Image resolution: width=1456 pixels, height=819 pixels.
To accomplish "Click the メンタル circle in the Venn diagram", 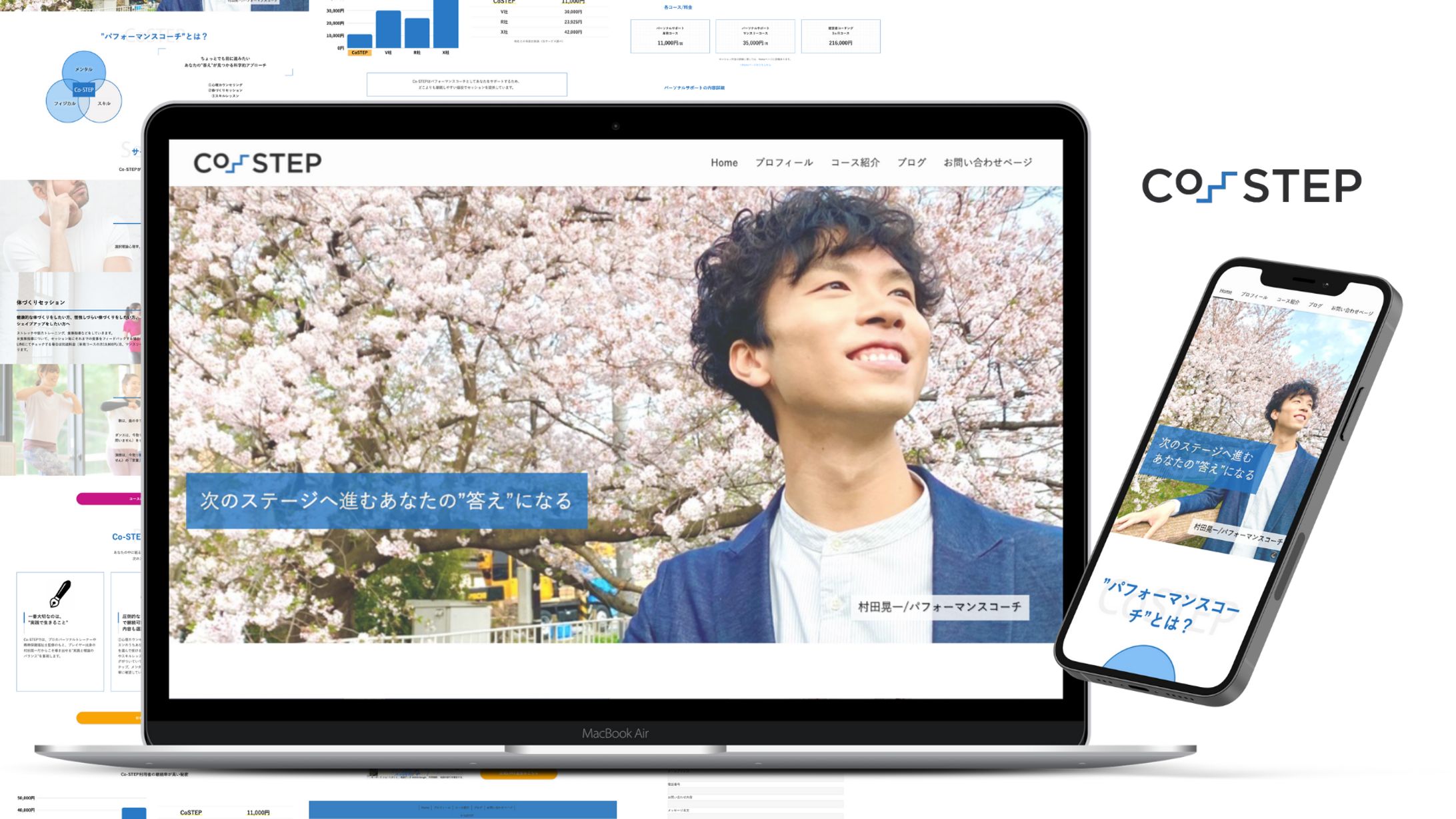I will point(83,67).
